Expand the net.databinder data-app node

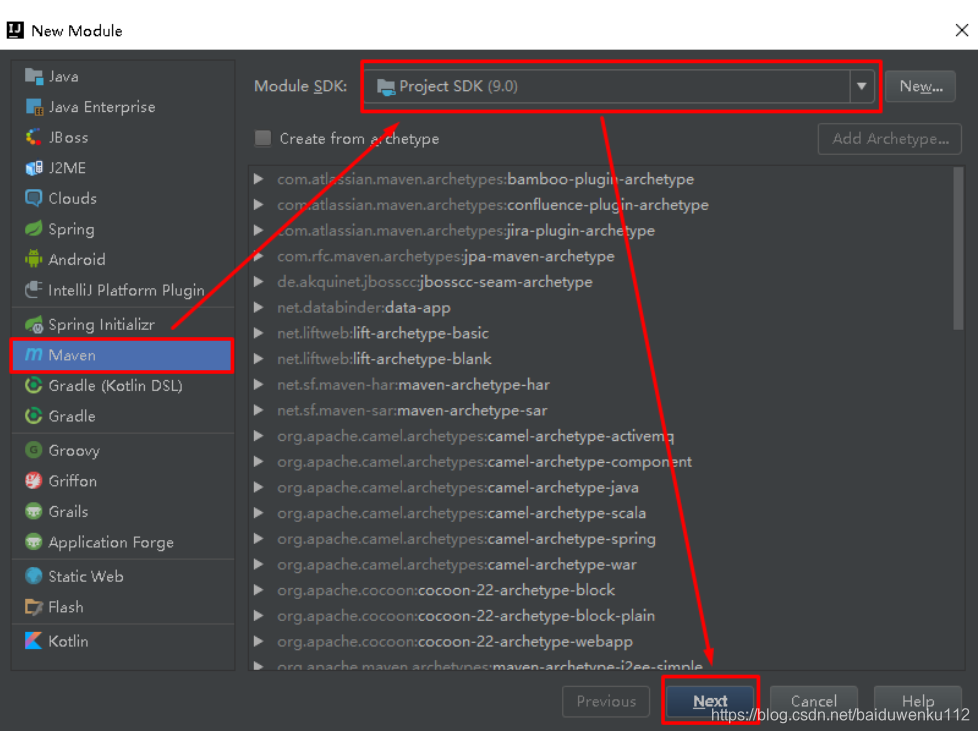click(258, 308)
